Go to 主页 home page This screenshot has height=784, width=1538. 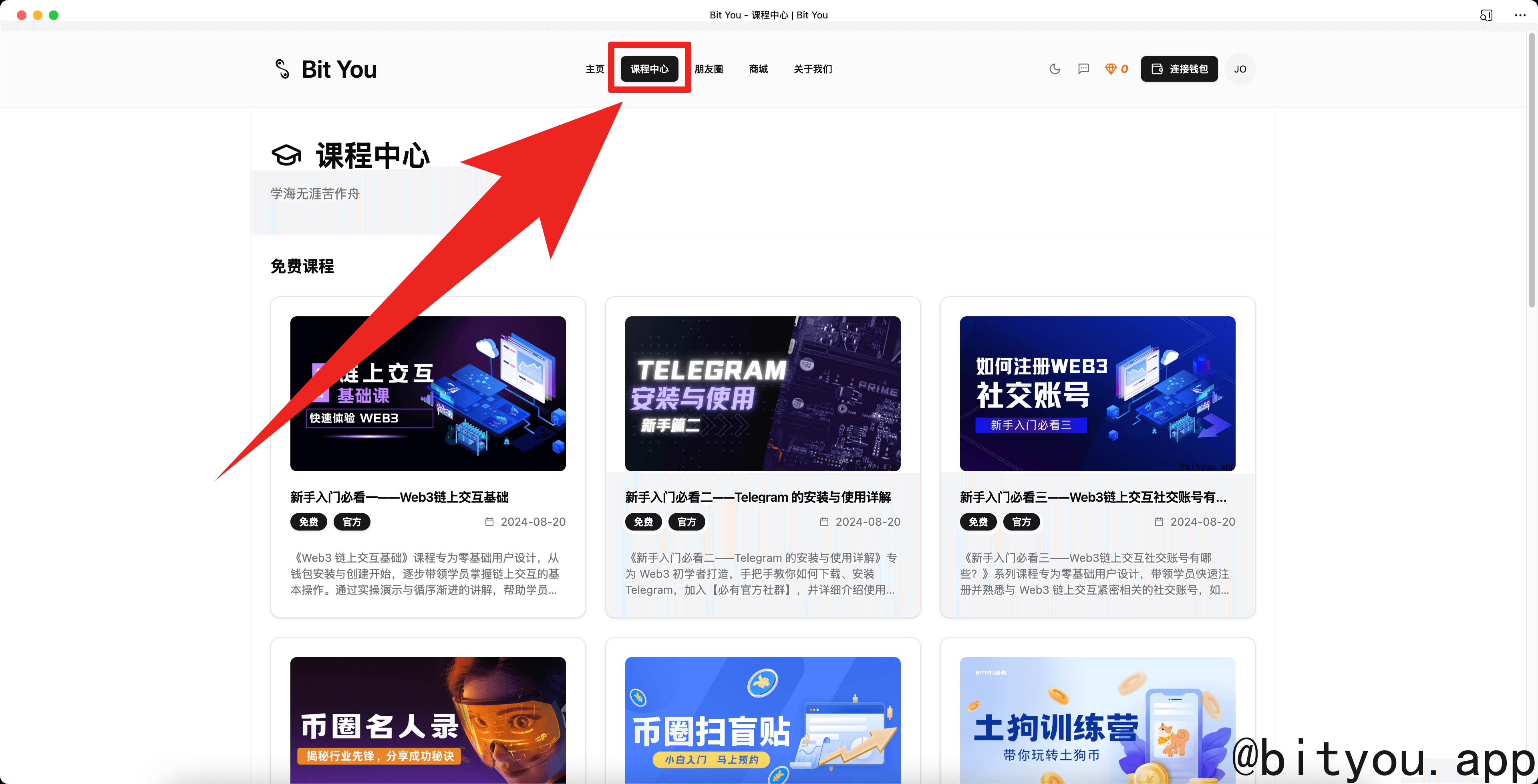coord(595,69)
